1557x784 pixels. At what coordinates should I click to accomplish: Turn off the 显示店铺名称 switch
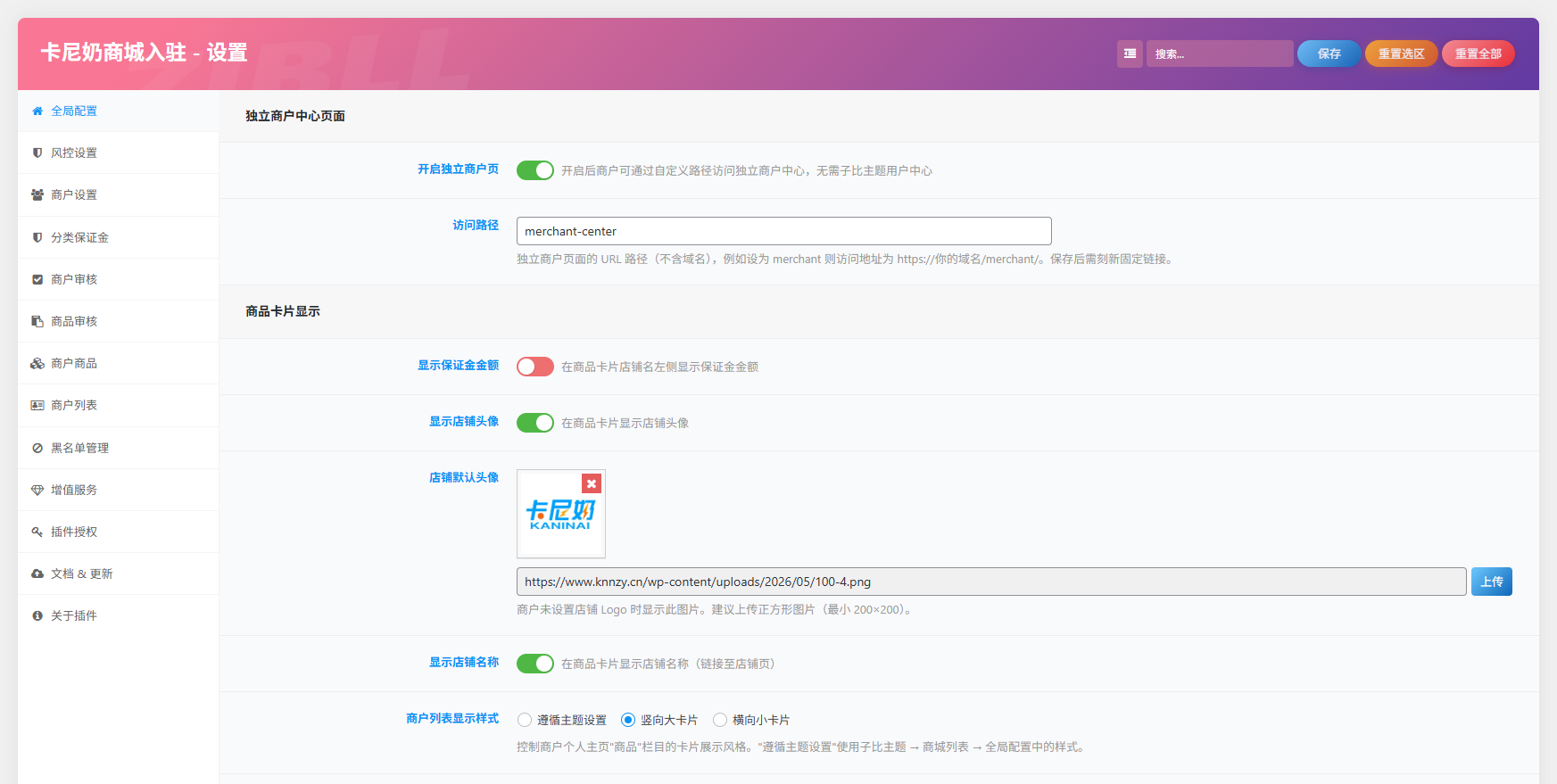pyautogui.click(x=535, y=664)
